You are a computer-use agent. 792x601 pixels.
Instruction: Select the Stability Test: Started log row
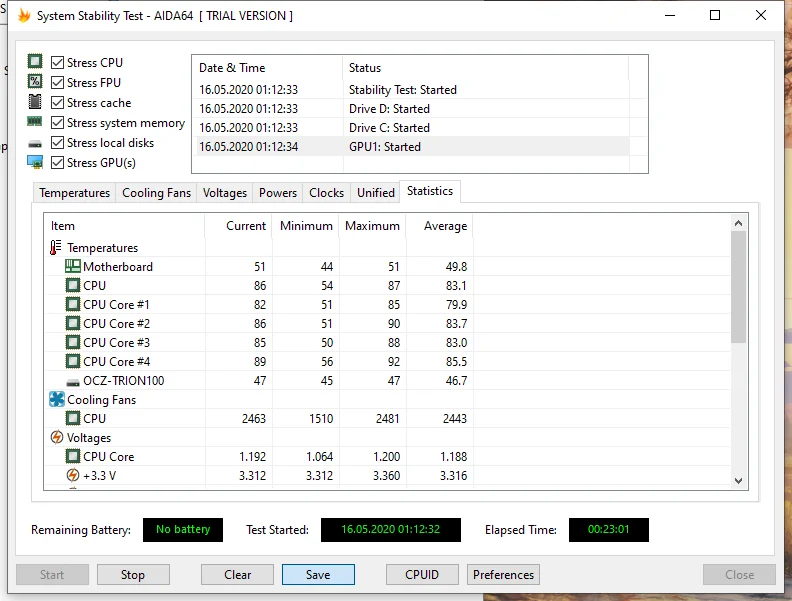pyautogui.click(x=411, y=90)
